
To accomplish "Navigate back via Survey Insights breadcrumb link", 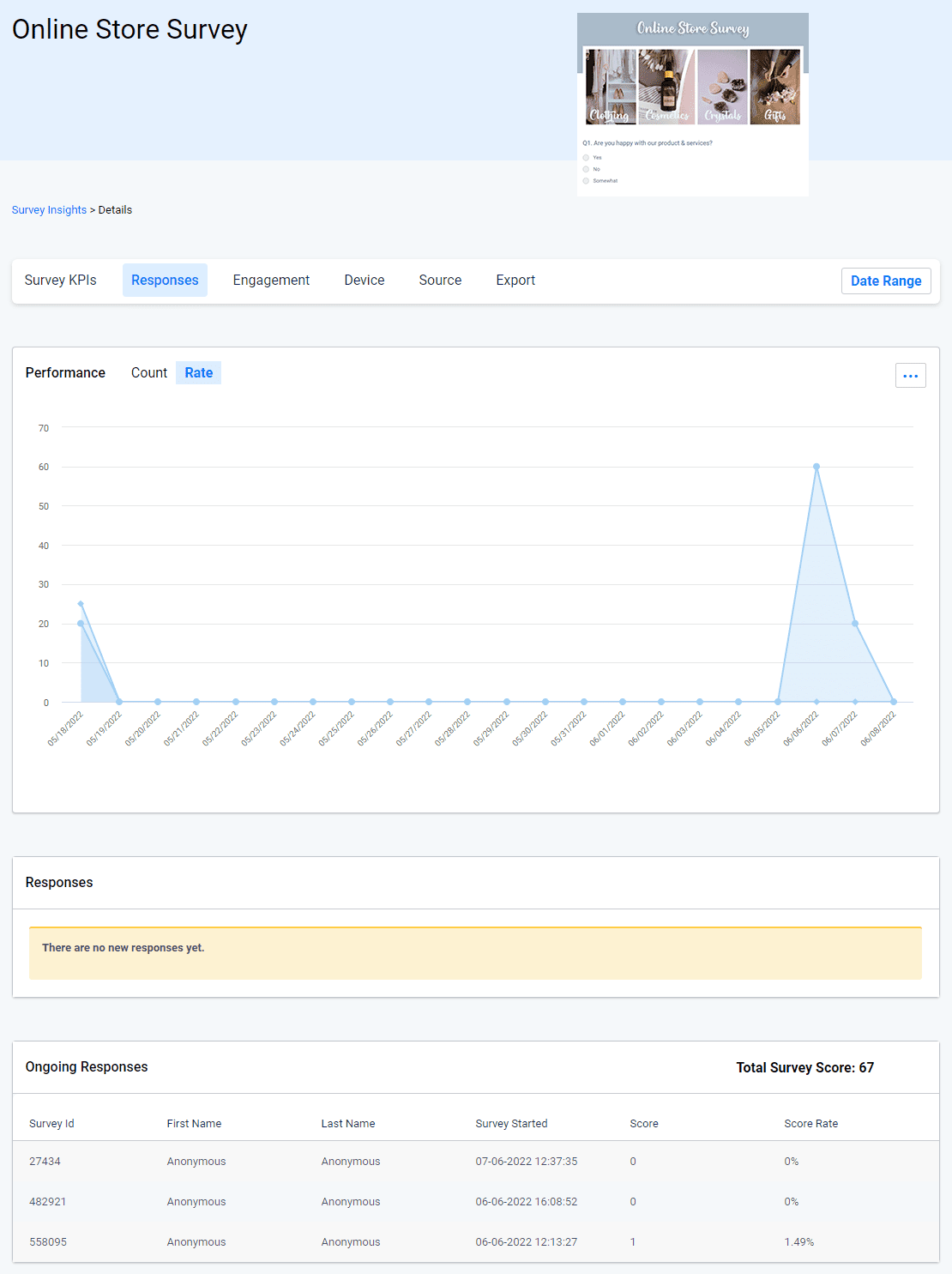I will (x=49, y=209).
